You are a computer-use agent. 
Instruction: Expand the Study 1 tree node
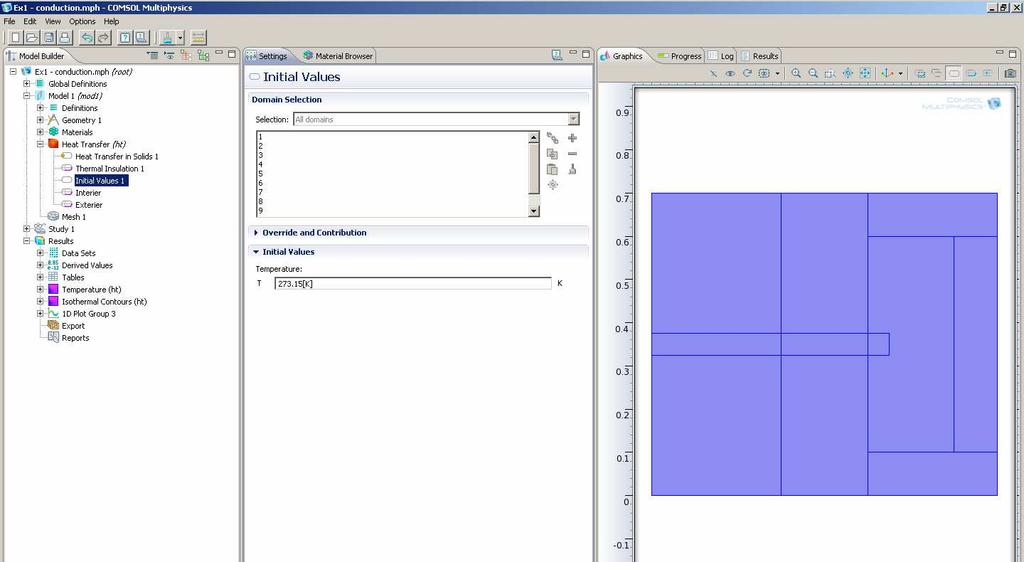pos(27,229)
